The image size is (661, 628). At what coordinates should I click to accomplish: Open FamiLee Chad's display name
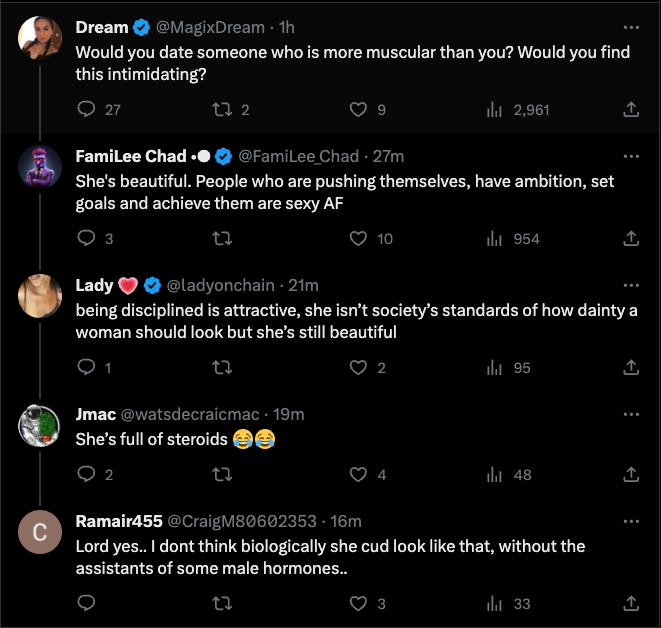[131, 156]
